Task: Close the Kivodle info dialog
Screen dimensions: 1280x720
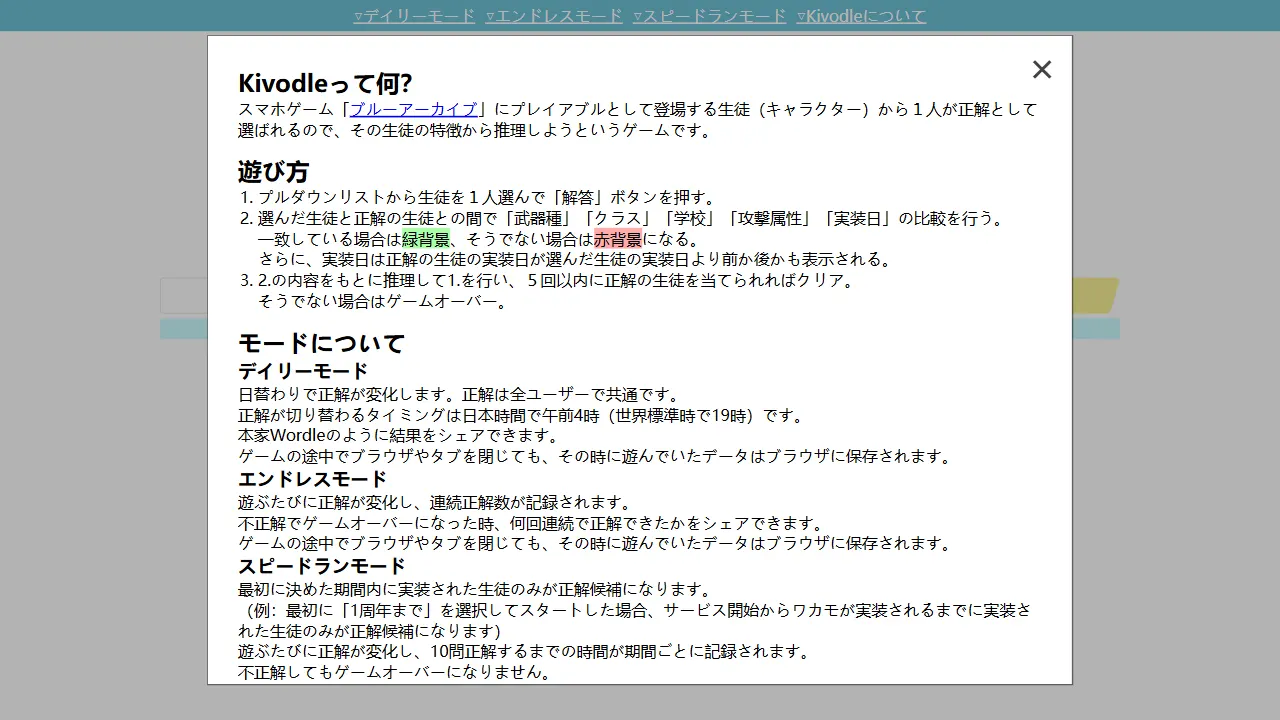Action: point(1042,69)
